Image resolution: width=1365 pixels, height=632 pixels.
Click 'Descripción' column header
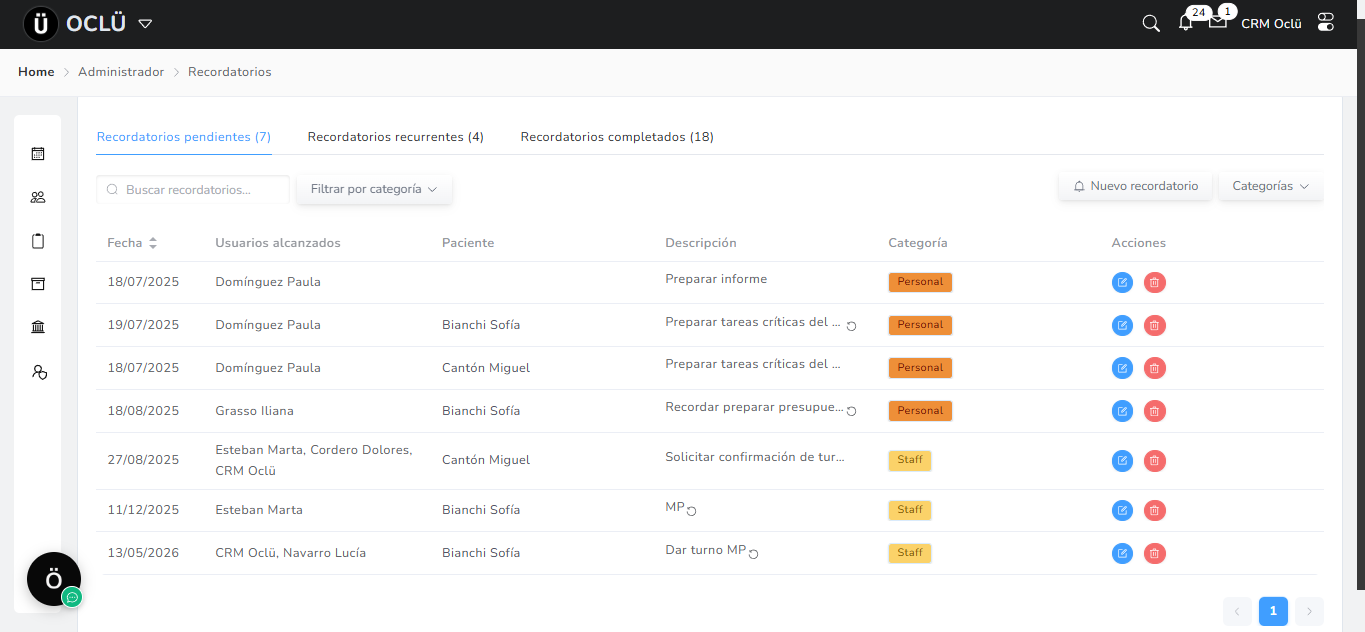pos(701,243)
